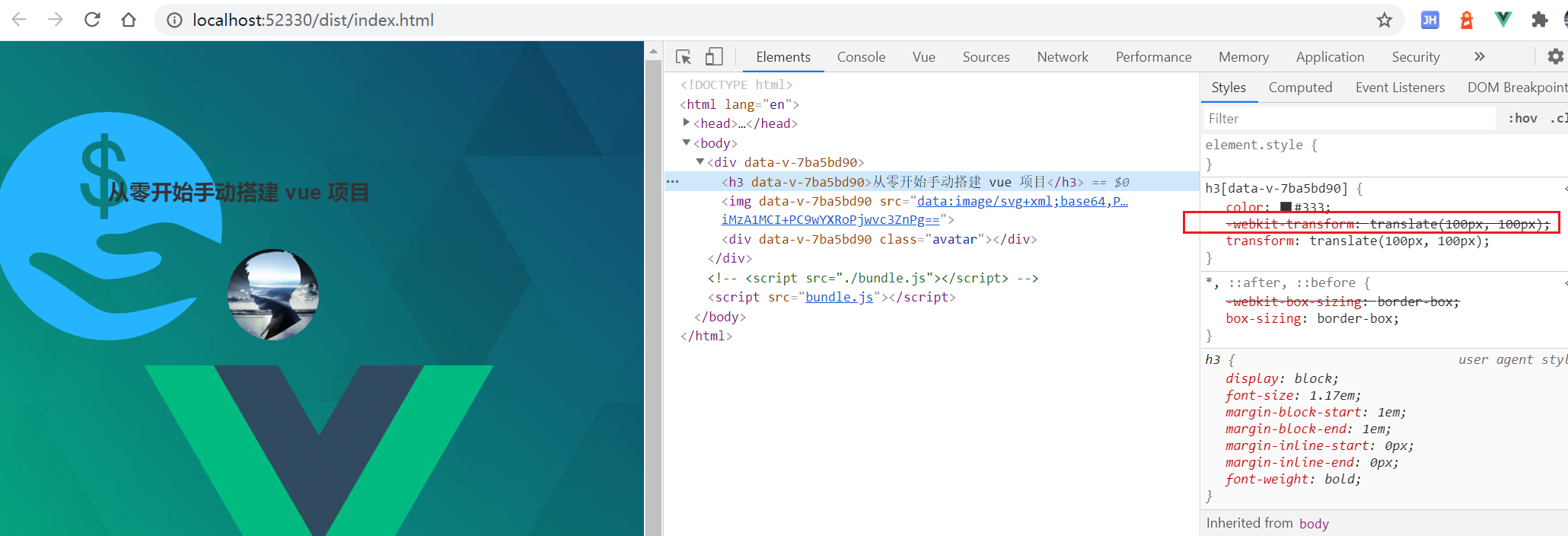Collapse the body element node
1568x536 pixels.
point(687,142)
